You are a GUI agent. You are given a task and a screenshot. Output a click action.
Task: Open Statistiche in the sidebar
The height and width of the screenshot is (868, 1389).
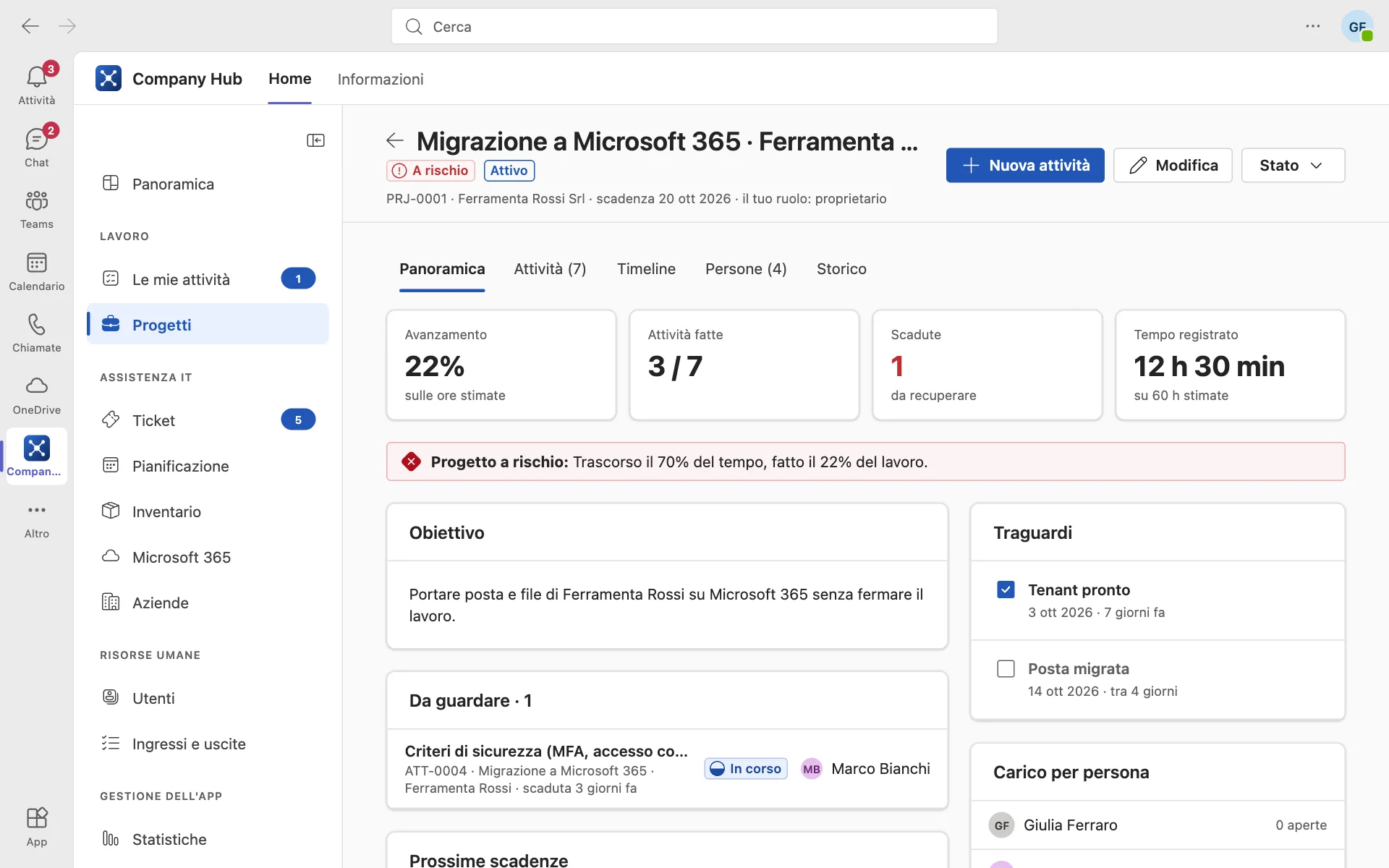pyautogui.click(x=208, y=839)
